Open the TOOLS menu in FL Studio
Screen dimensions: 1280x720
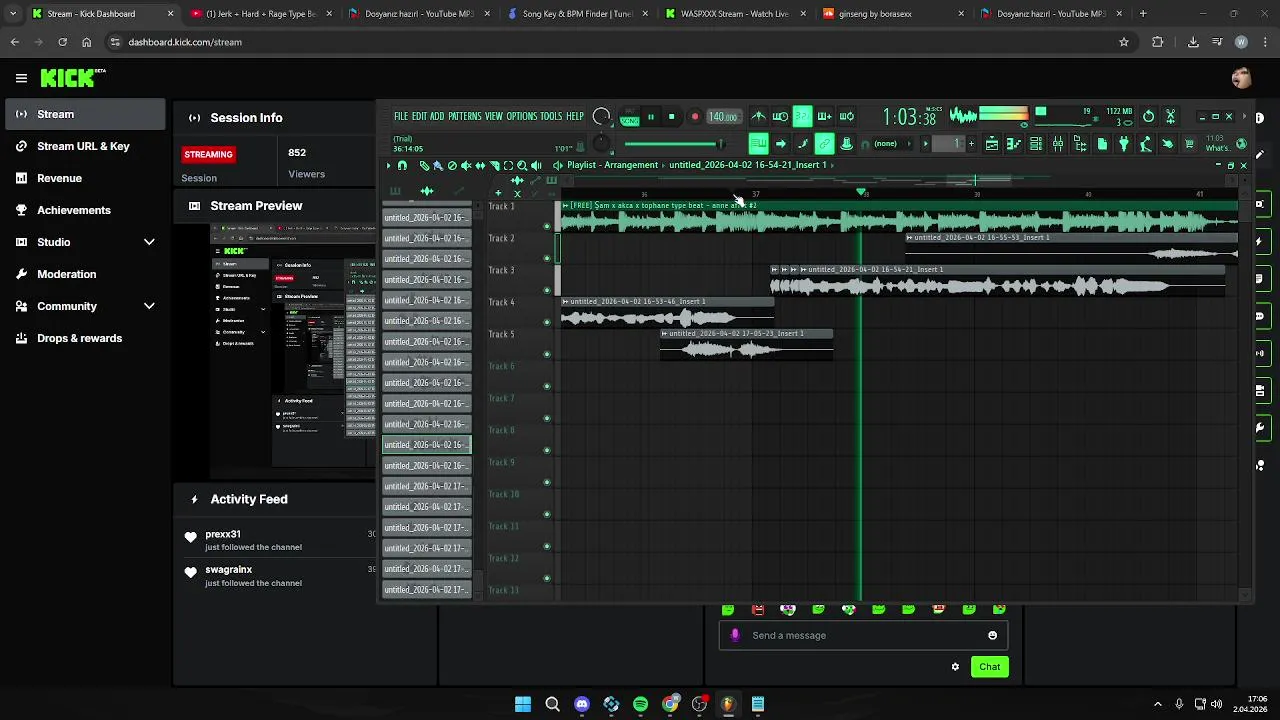[x=551, y=116]
